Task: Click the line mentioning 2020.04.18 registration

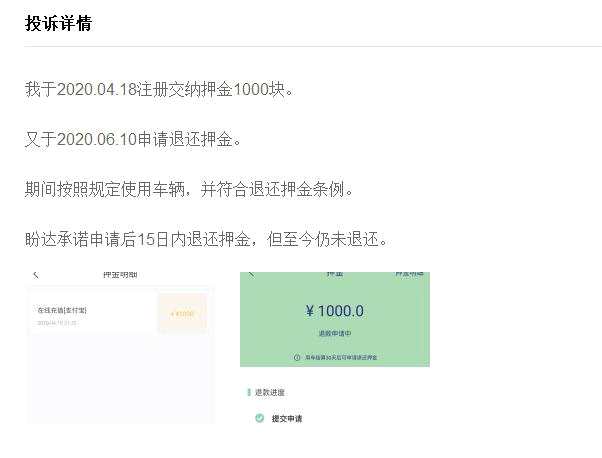Action: click(x=159, y=89)
